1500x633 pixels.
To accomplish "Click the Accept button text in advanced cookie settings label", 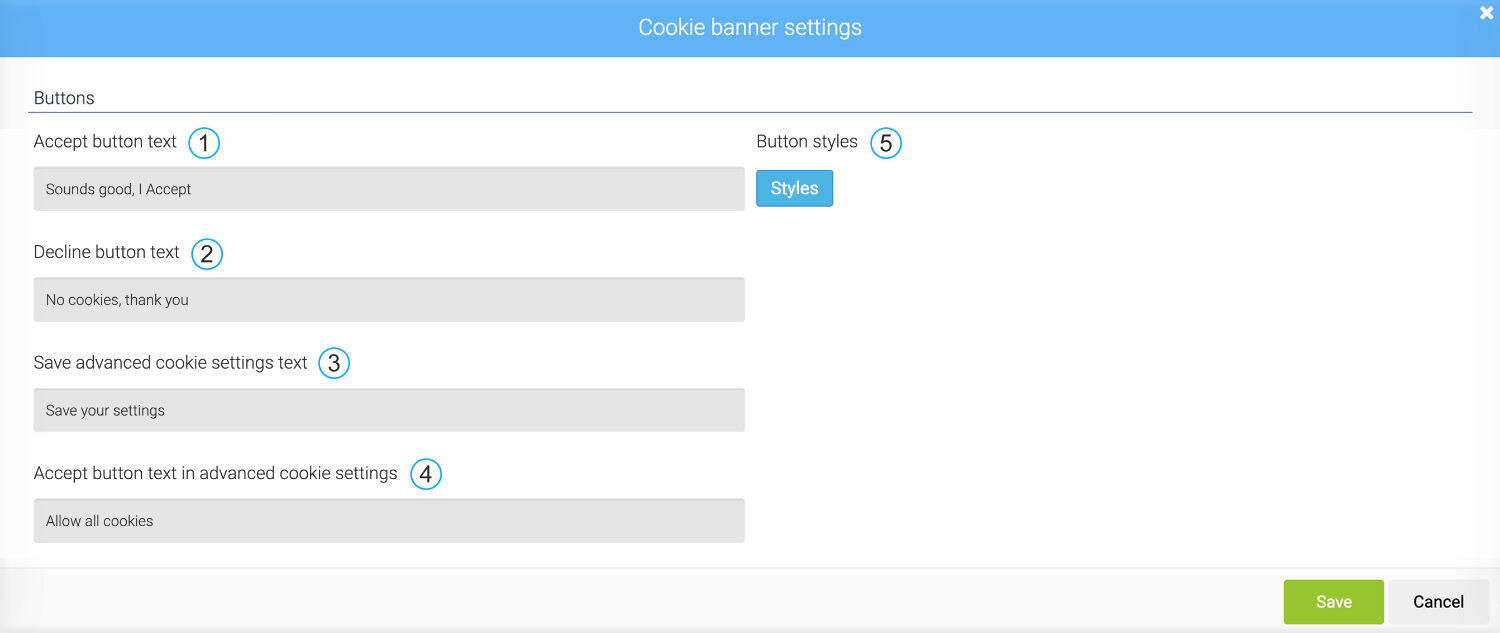I will (216, 472).
